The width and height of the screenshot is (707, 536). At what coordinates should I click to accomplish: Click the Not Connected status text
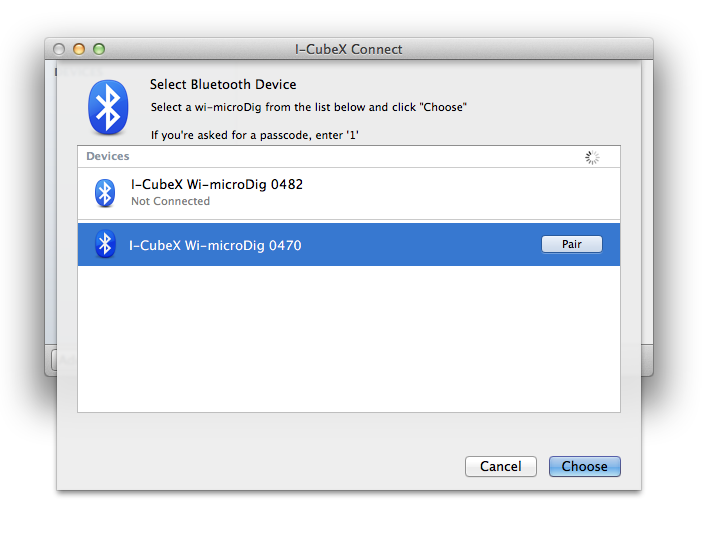(x=170, y=201)
